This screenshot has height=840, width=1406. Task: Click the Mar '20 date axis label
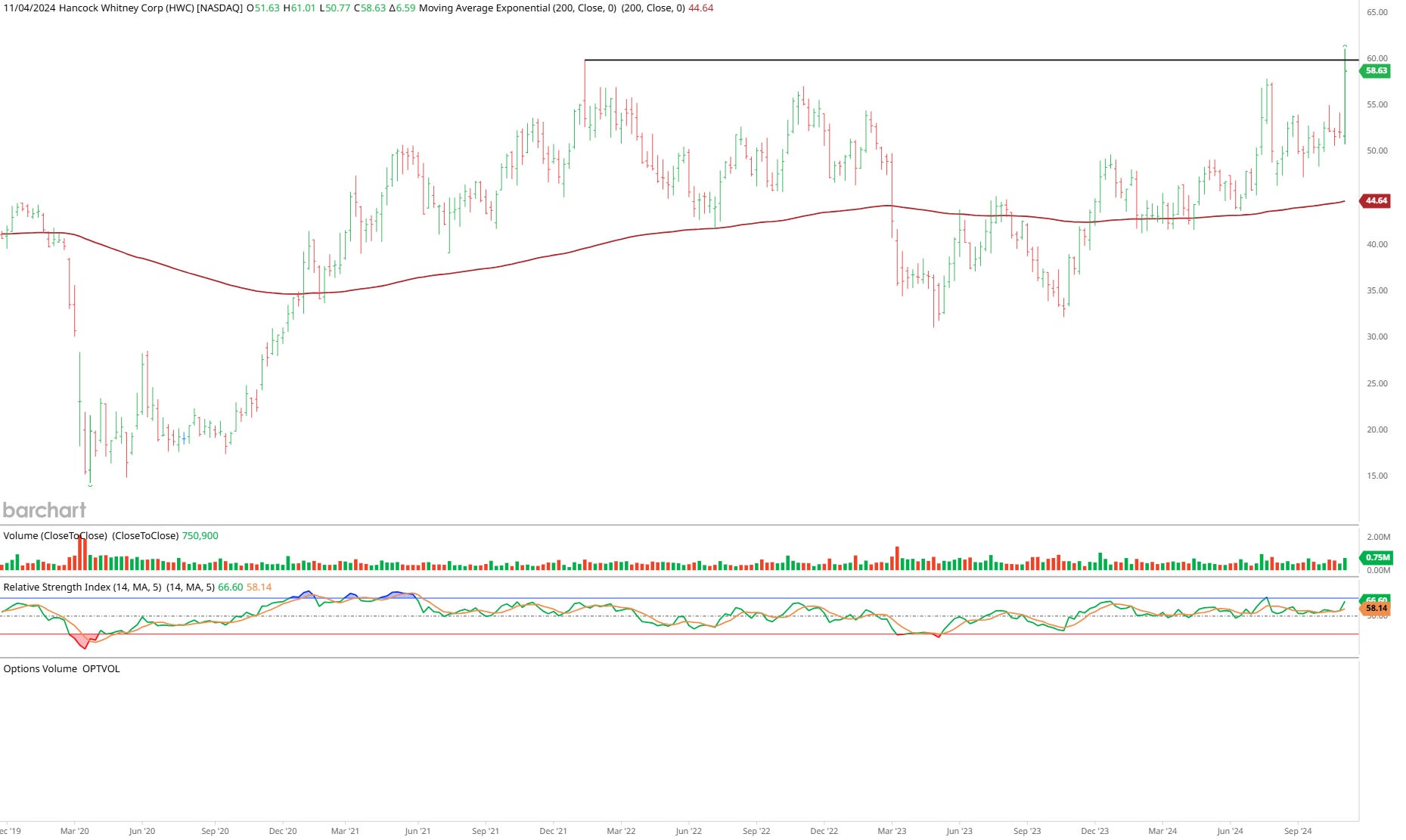tap(74, 831)
